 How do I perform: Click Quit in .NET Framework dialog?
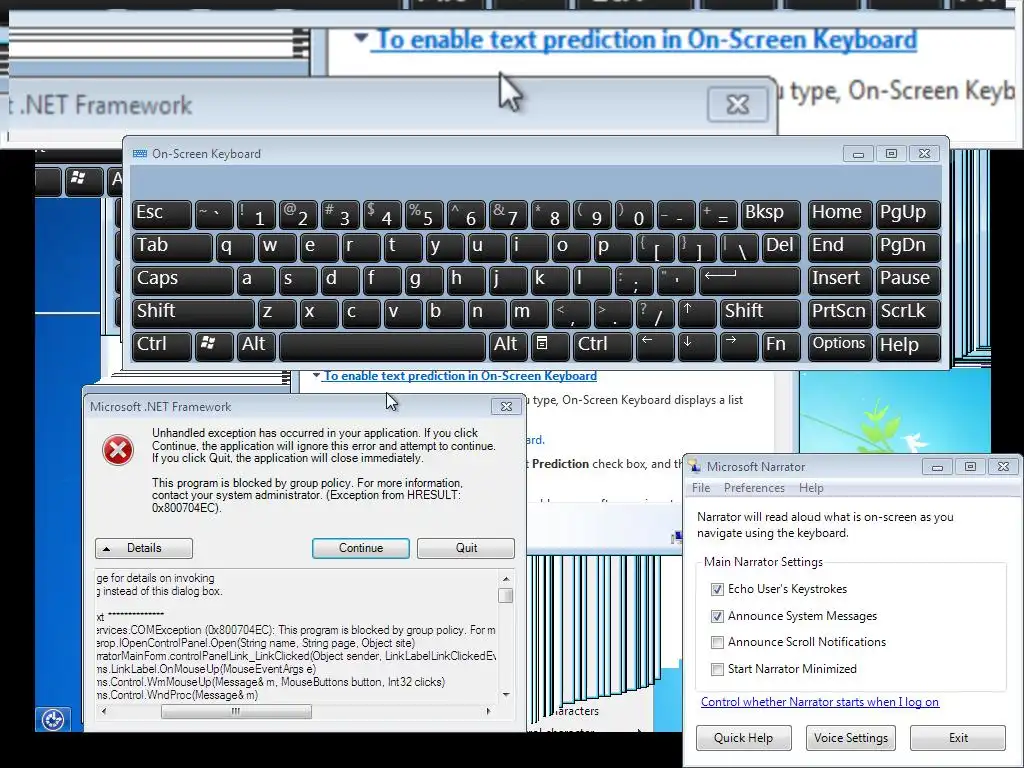(x=466, y=548)
